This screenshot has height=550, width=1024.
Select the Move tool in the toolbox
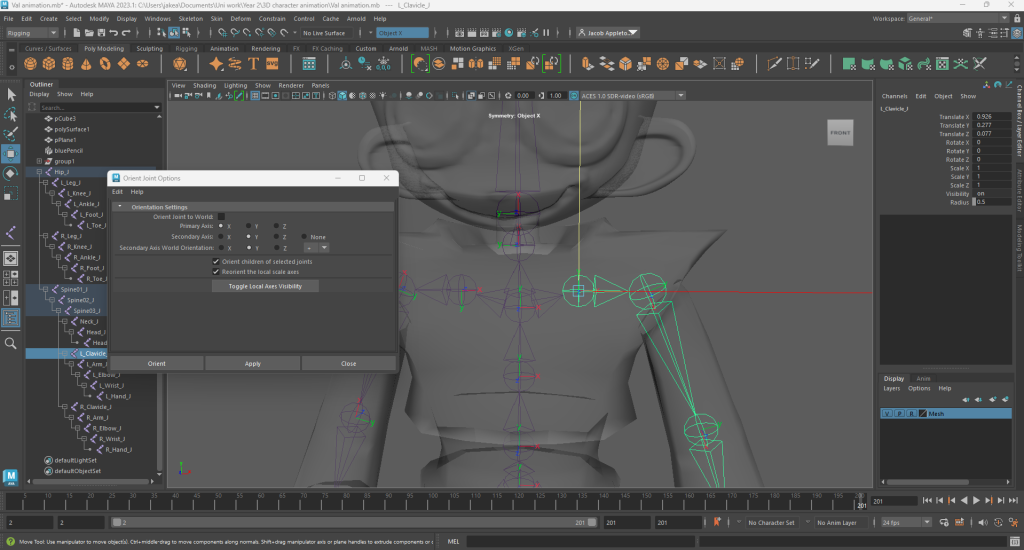click(x=11, y=154)
